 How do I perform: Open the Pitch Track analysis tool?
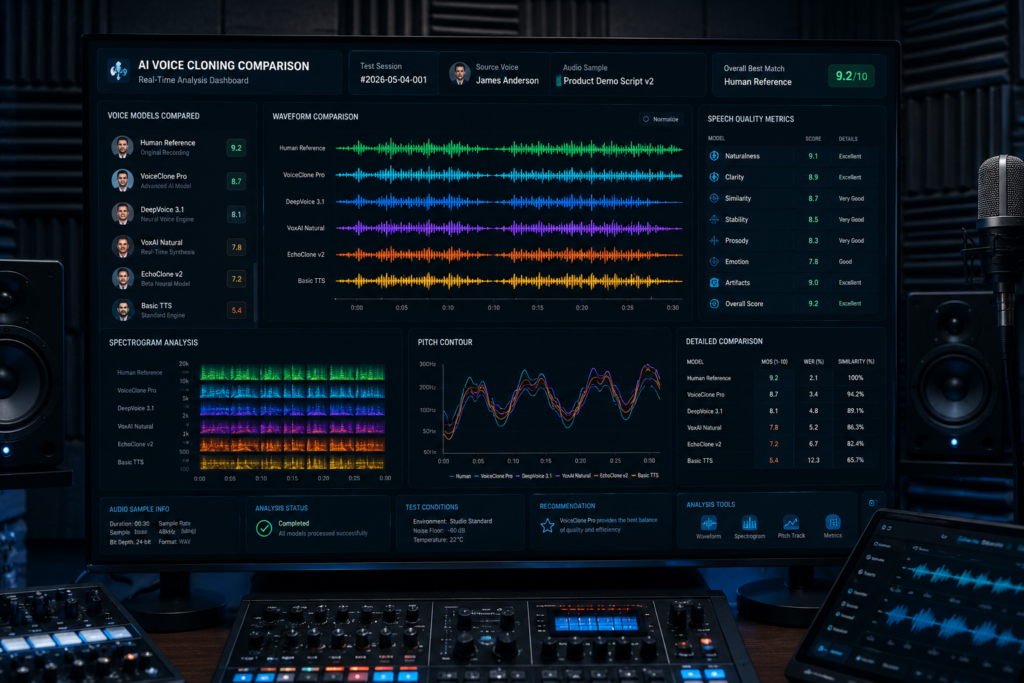pyautogui.click(x=791, y=527)
